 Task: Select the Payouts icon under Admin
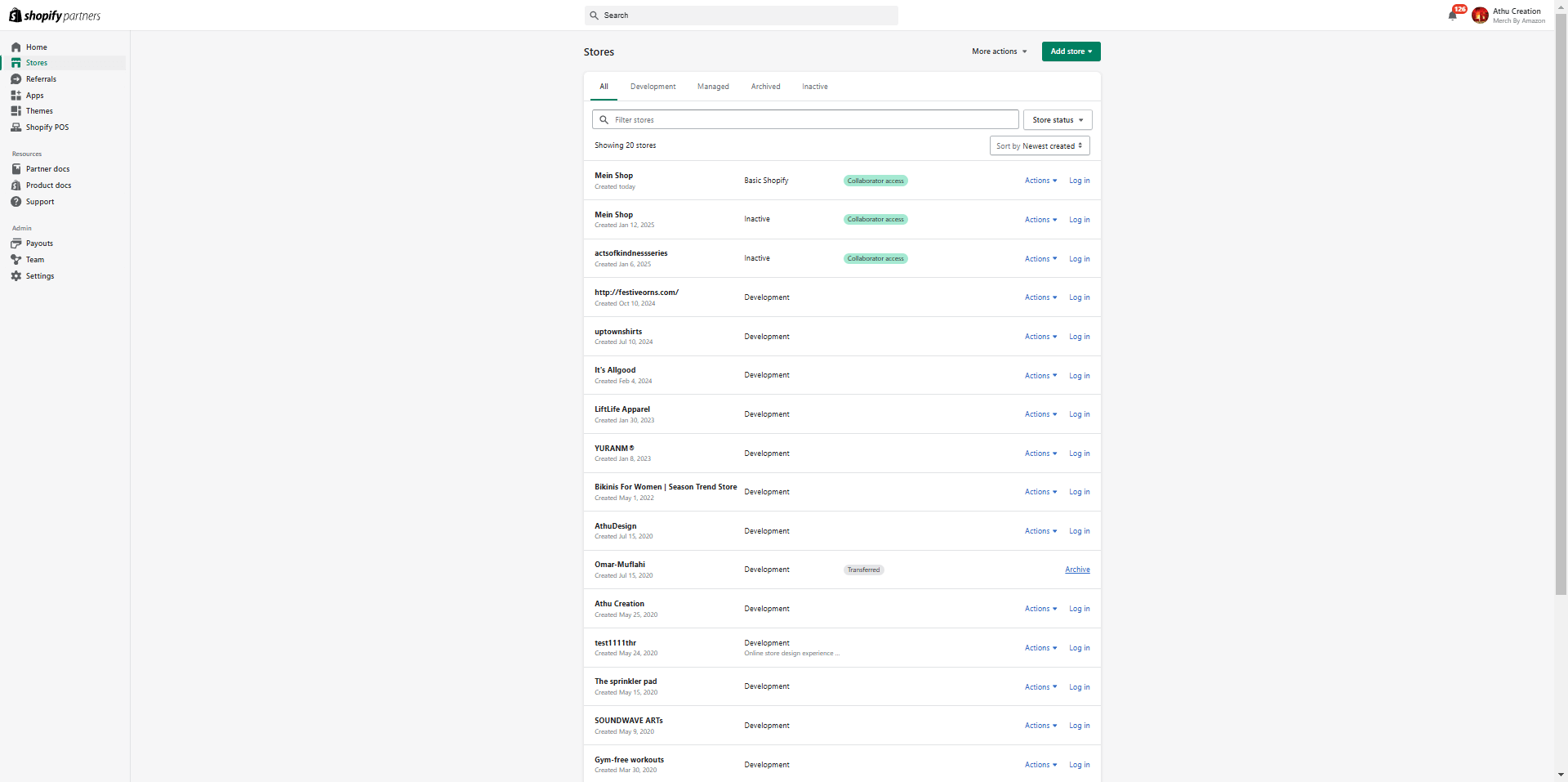(16, 244)
